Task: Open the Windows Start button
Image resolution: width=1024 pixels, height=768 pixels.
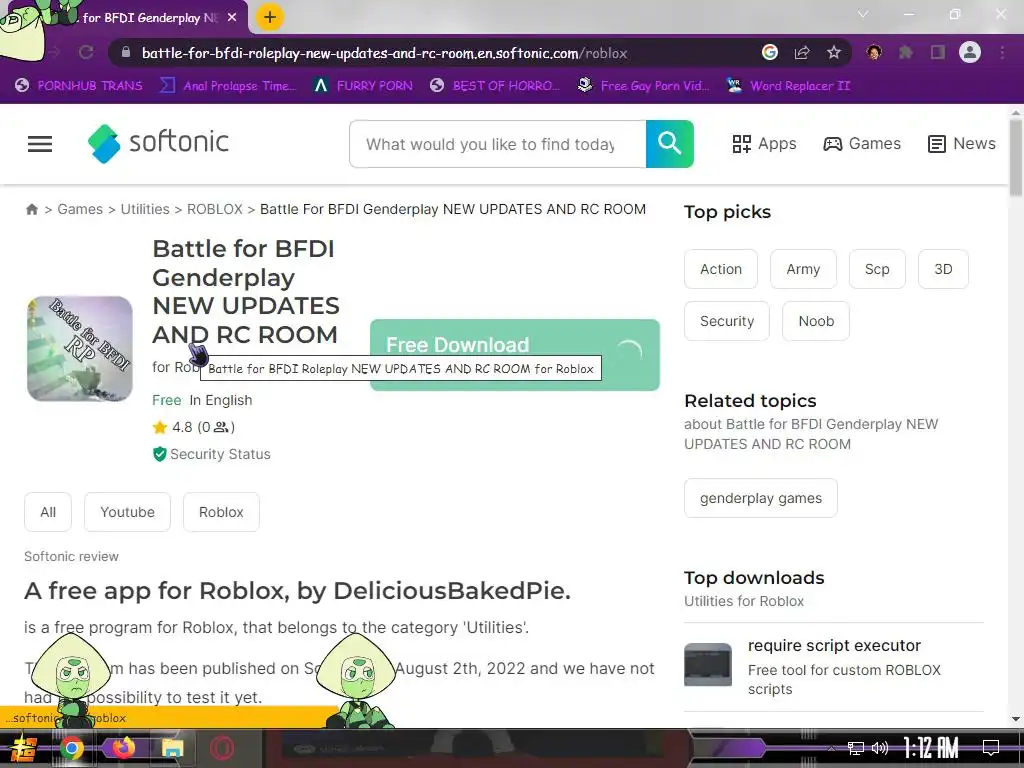Action: [24, 748]
